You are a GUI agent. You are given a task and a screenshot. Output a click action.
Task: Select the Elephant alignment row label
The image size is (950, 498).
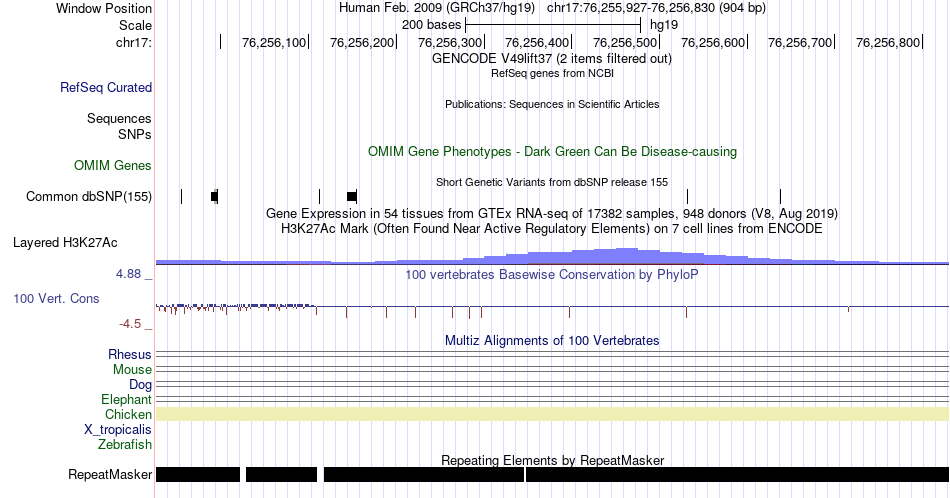[x=126, y=399]
